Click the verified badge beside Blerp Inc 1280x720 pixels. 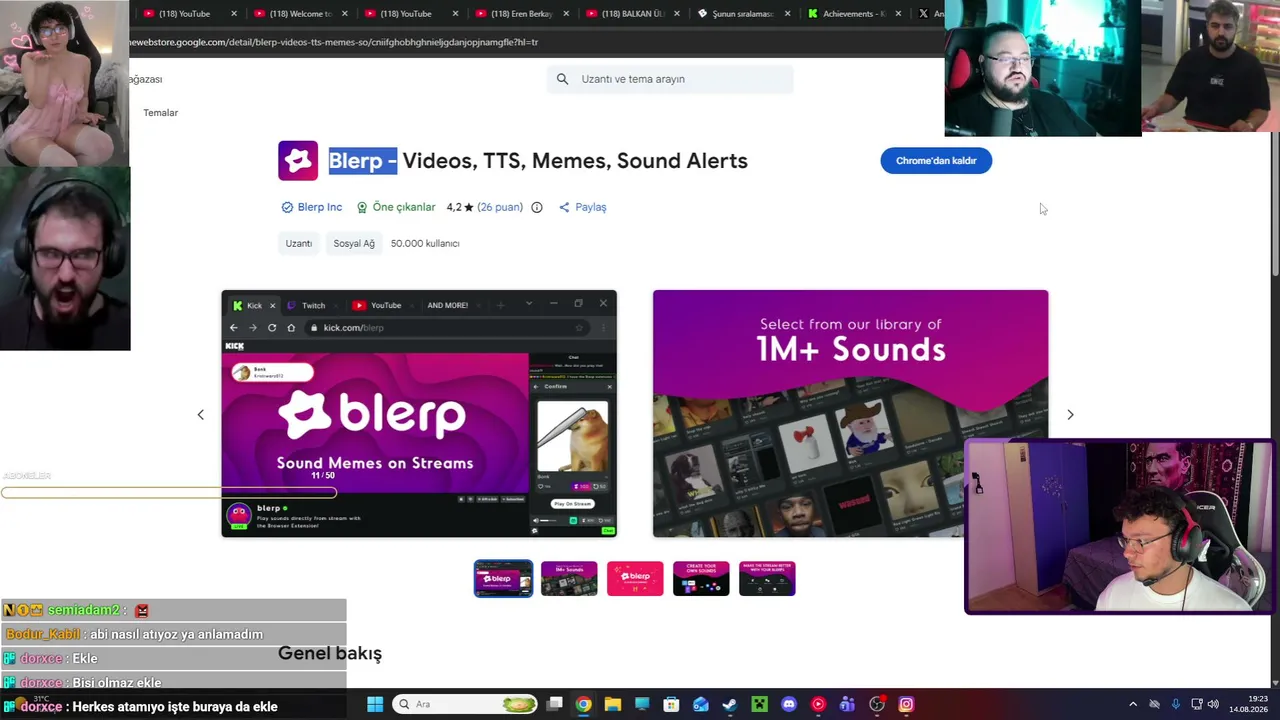(x=287, y=207)
